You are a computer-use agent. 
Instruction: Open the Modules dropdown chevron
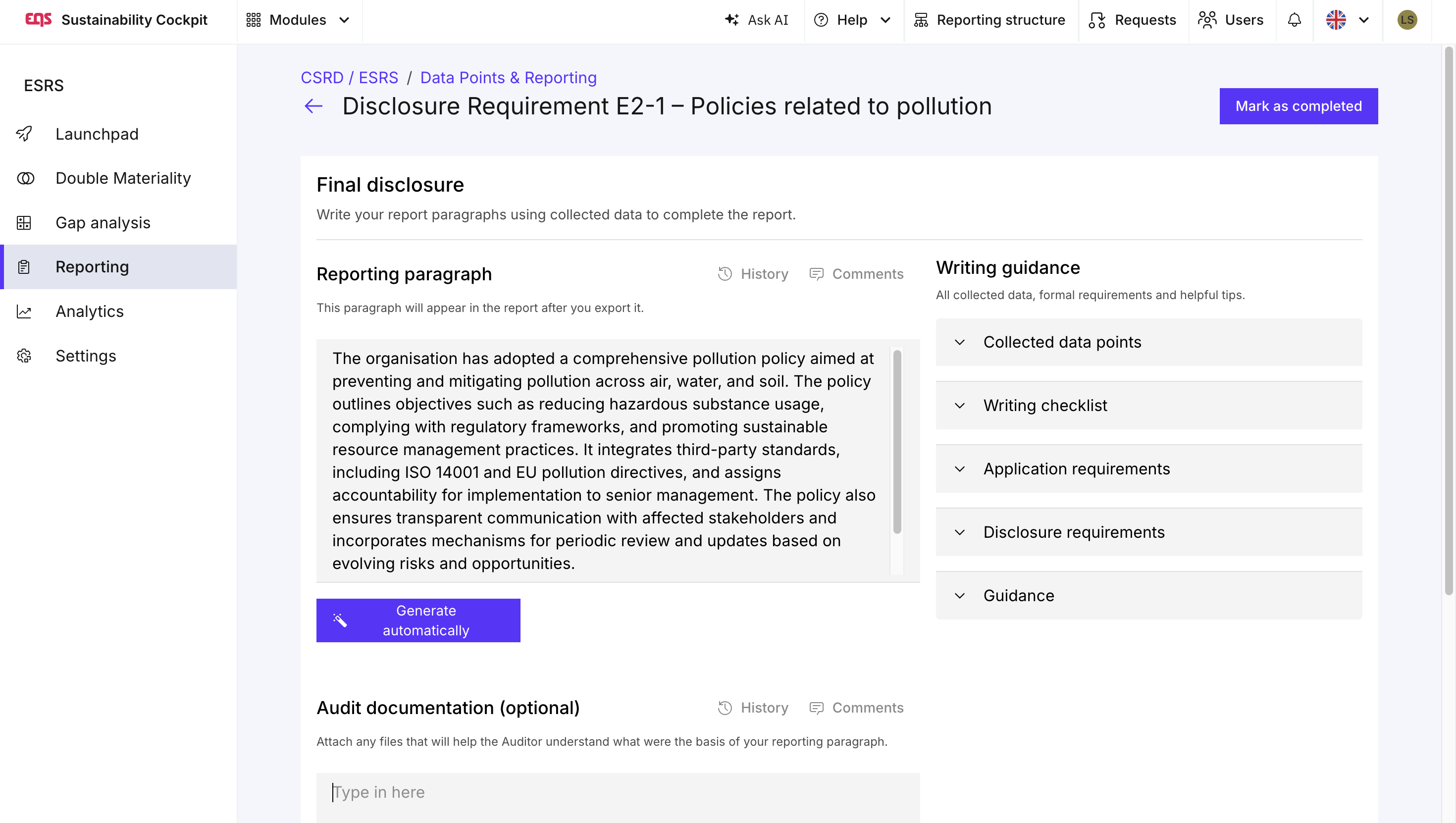pos(344,20)
